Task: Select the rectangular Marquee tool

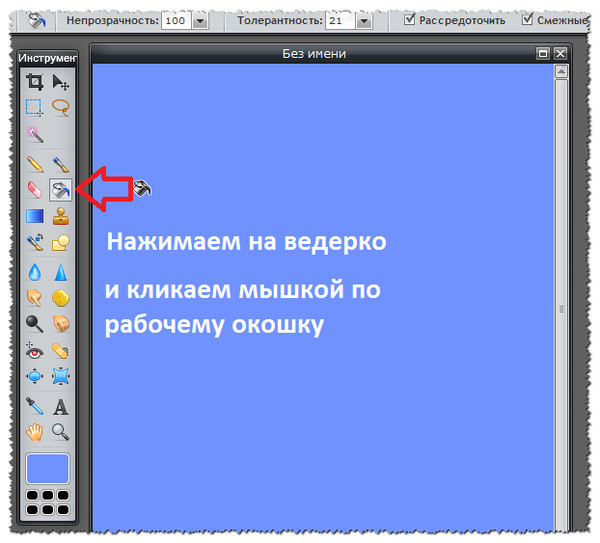Action: [x=34, y=108]
